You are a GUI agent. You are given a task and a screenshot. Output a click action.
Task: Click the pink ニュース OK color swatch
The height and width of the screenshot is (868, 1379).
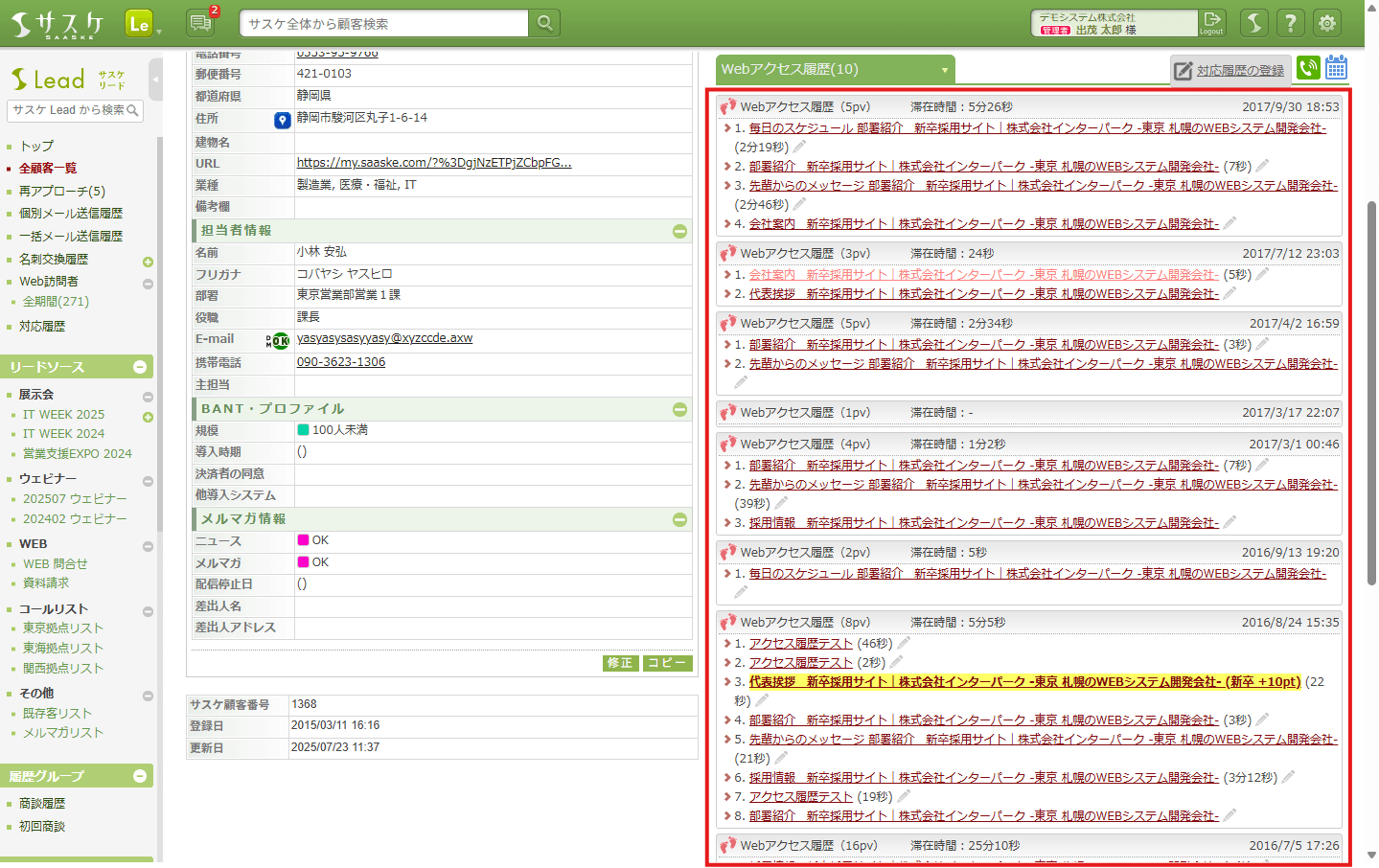303,540
